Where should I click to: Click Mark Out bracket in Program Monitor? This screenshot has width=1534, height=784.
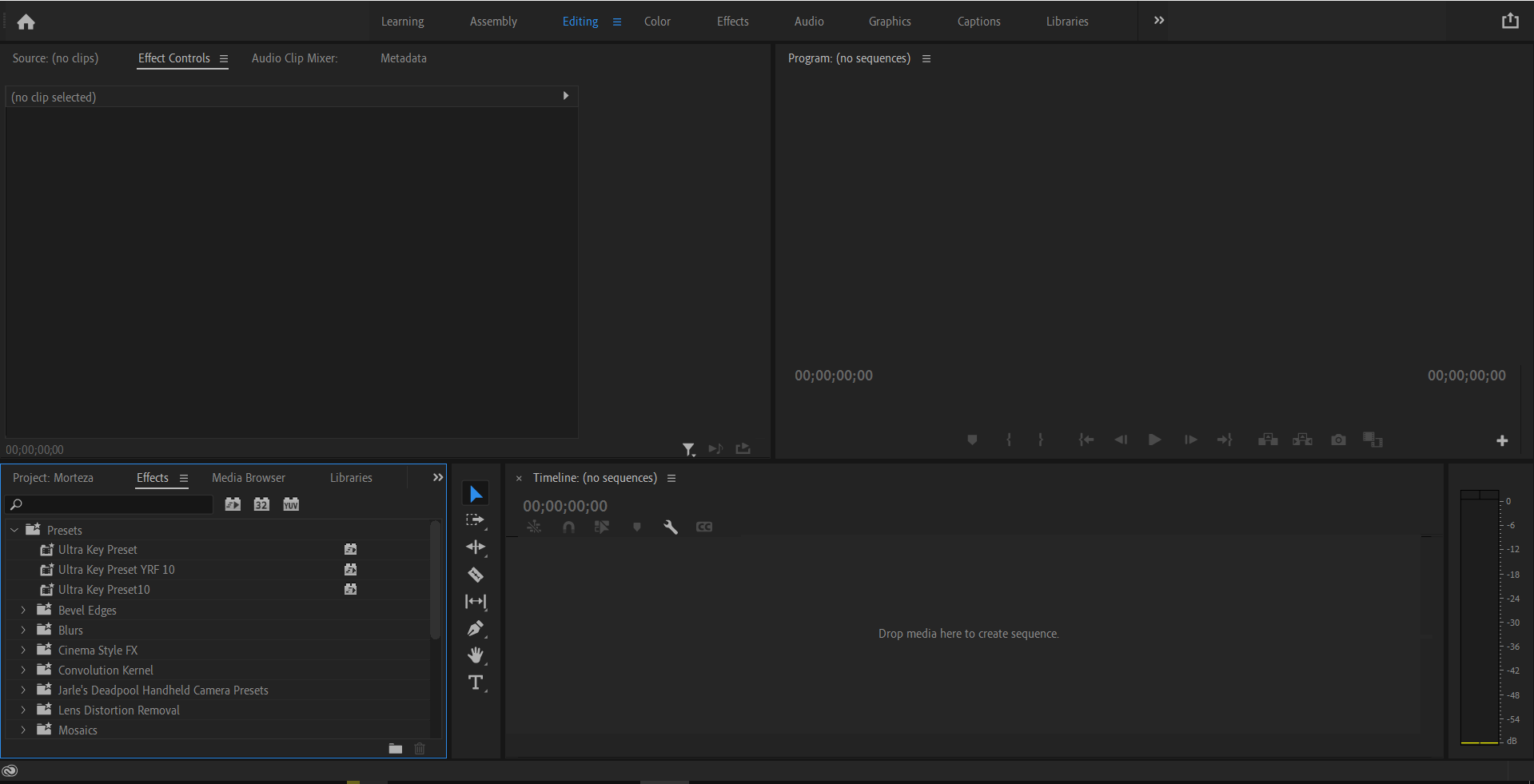[1041, 440]
